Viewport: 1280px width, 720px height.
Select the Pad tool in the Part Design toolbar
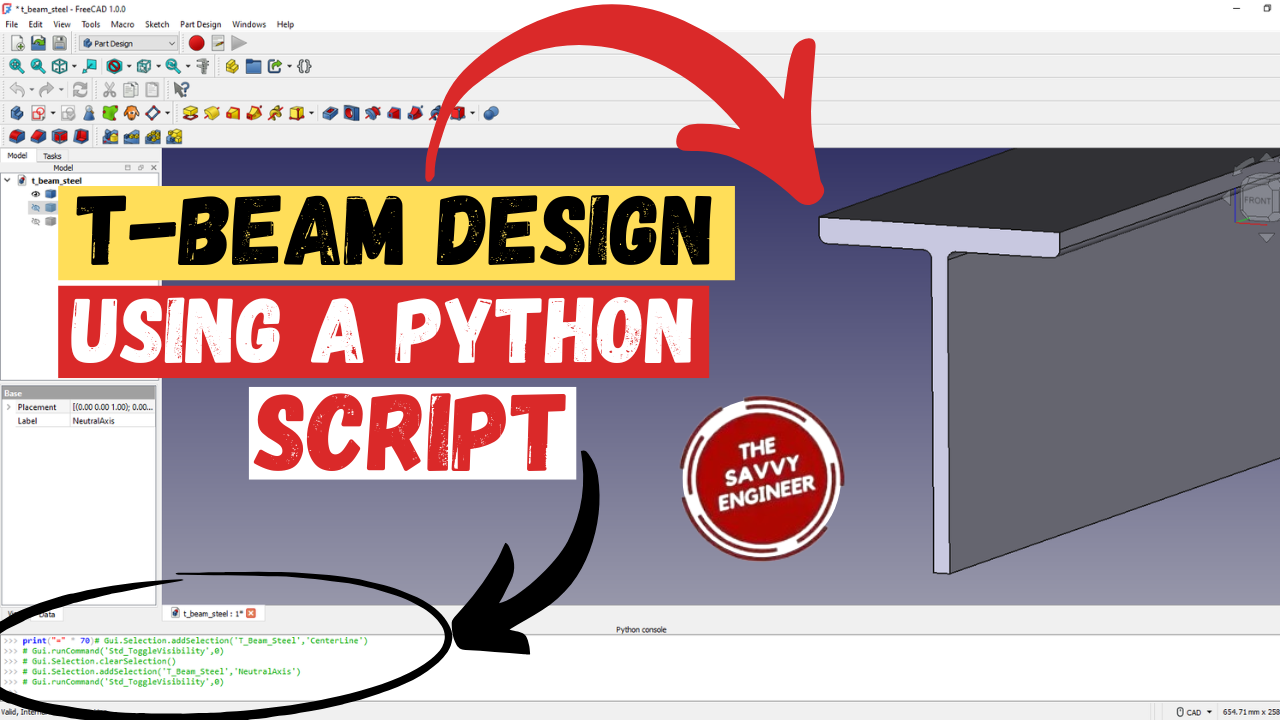click(189, 112)
